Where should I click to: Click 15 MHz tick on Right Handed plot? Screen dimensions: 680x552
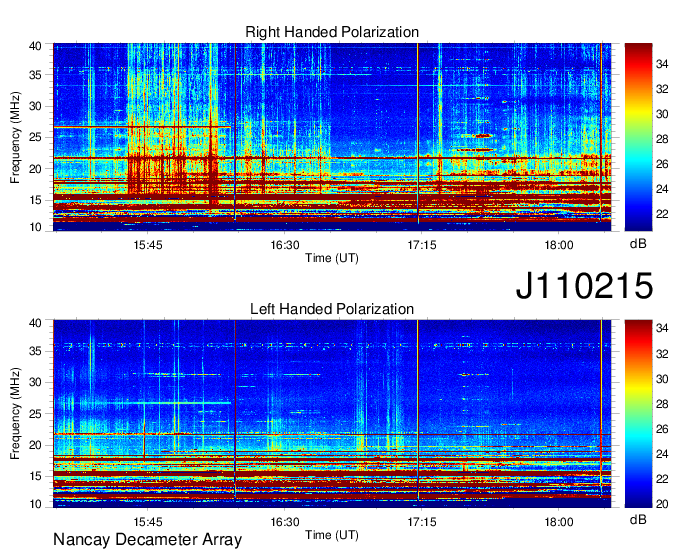pos(35,200)
